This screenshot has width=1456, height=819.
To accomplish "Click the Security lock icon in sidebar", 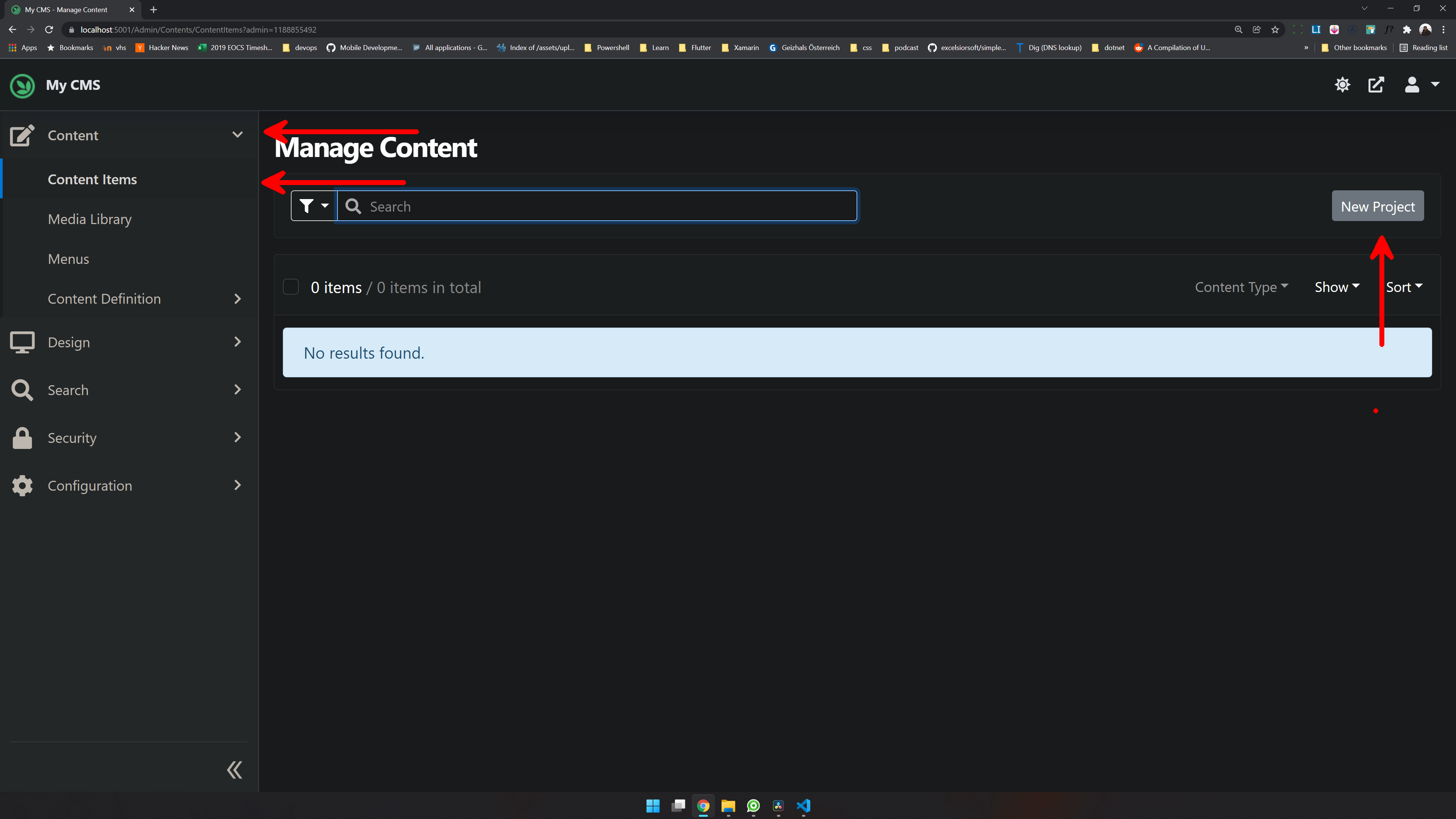I will 22,438.
